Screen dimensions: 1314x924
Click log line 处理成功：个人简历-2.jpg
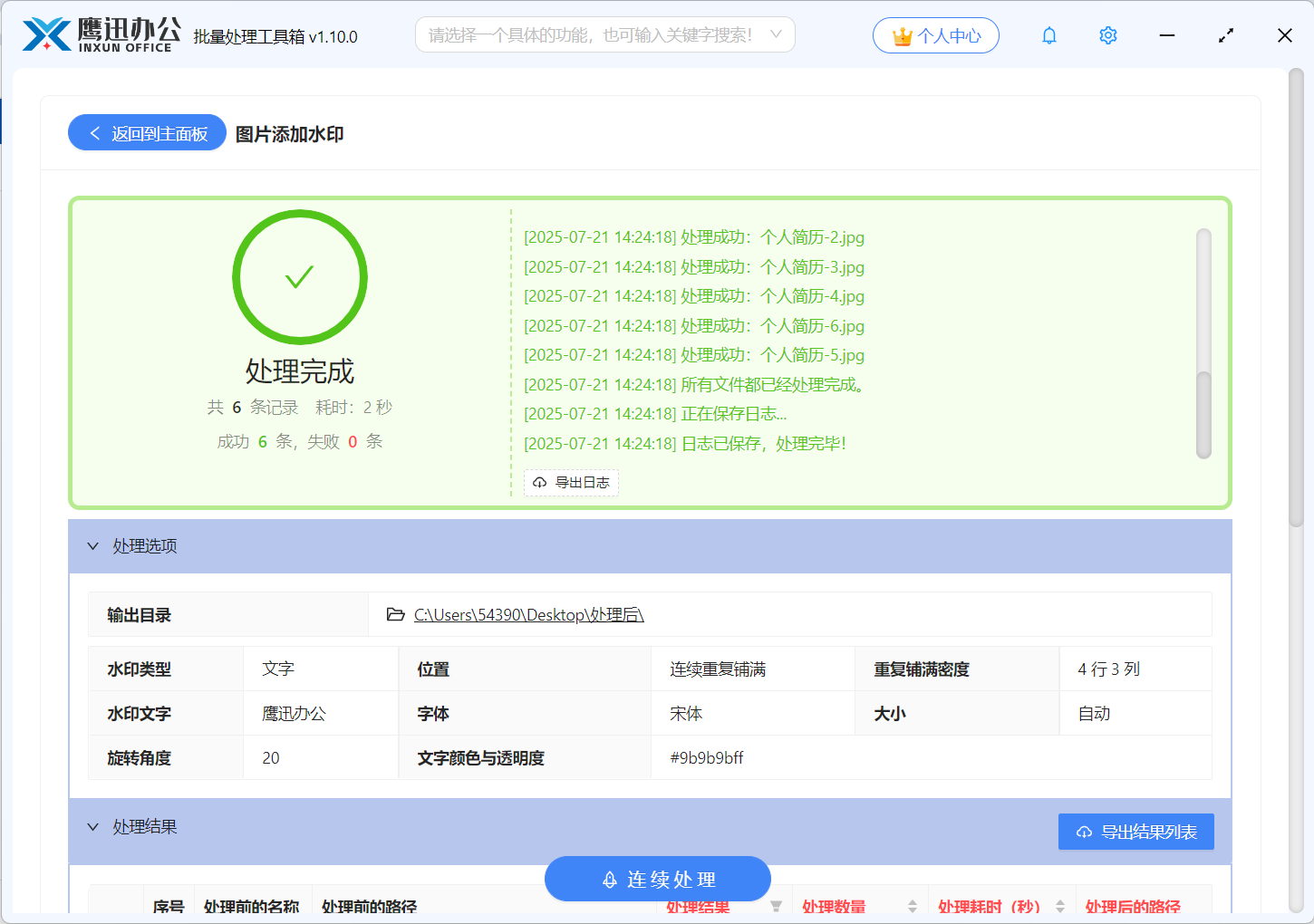pos(694,237)
